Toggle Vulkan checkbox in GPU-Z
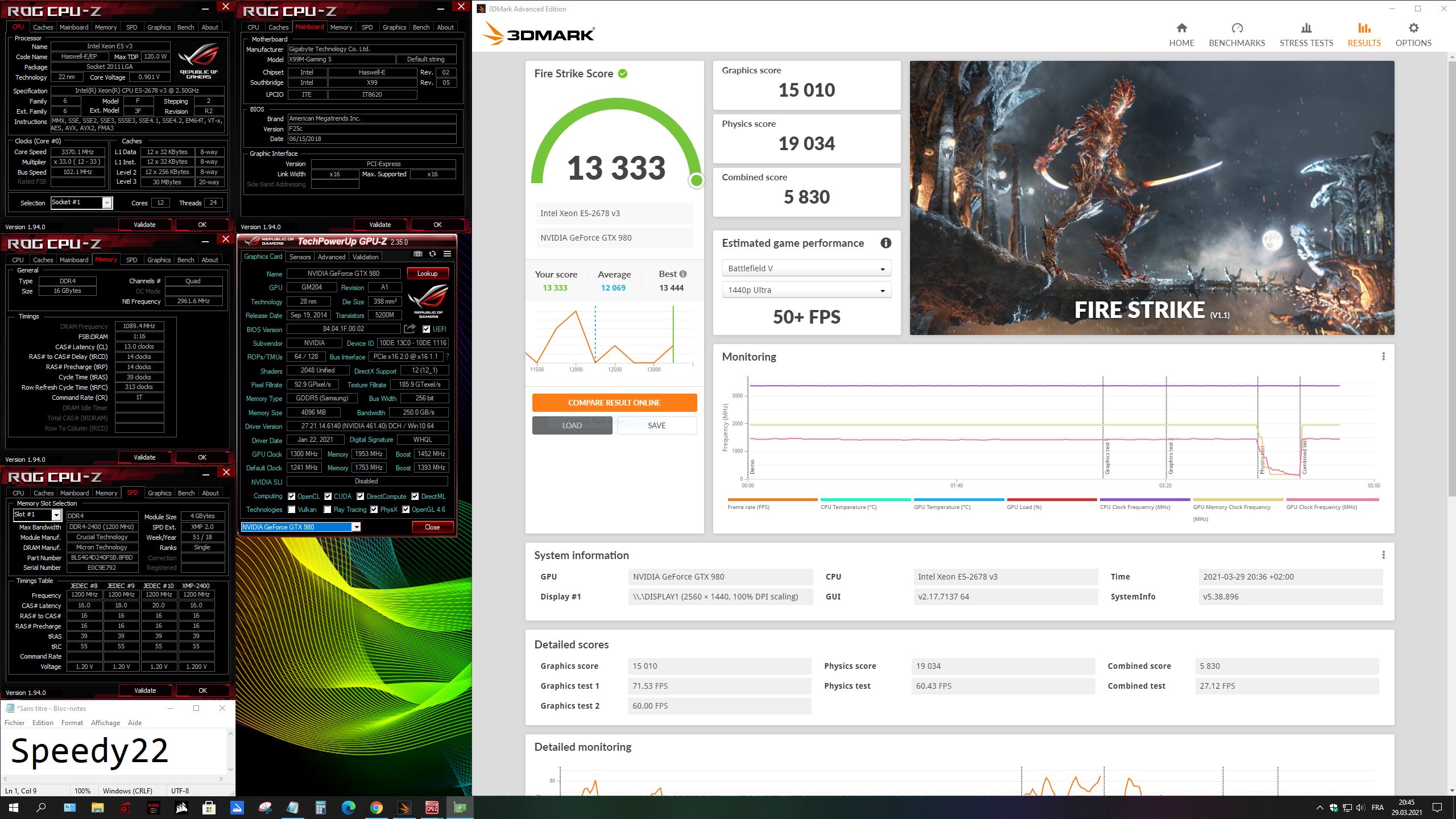Image resolution: width=1456 pixels, height=819 pixels. [291, 510]
